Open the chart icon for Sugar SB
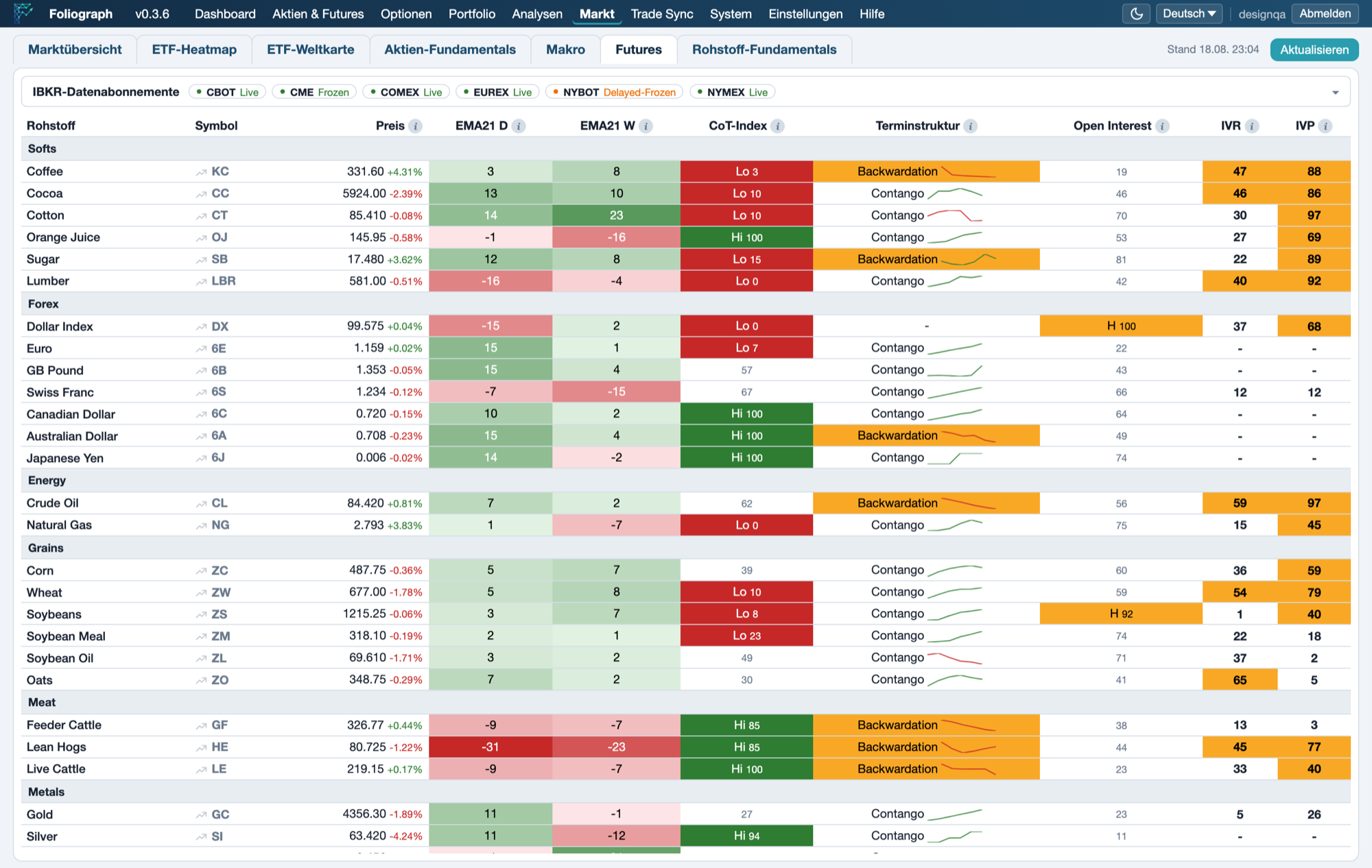 (x=201, y=260)
